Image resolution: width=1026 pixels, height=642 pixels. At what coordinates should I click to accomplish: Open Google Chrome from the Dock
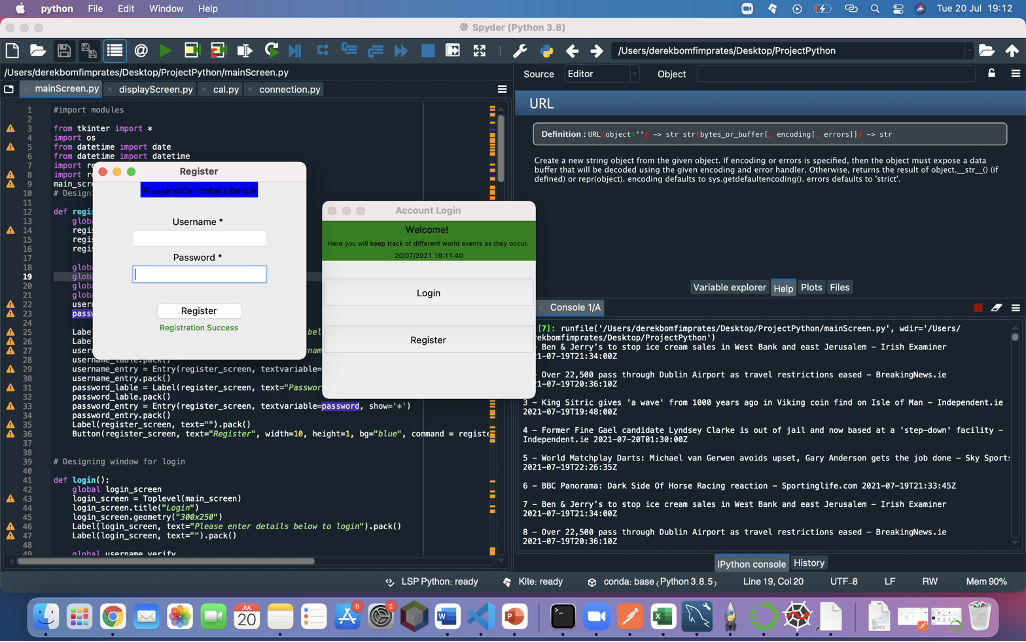[x=113, y=616]
